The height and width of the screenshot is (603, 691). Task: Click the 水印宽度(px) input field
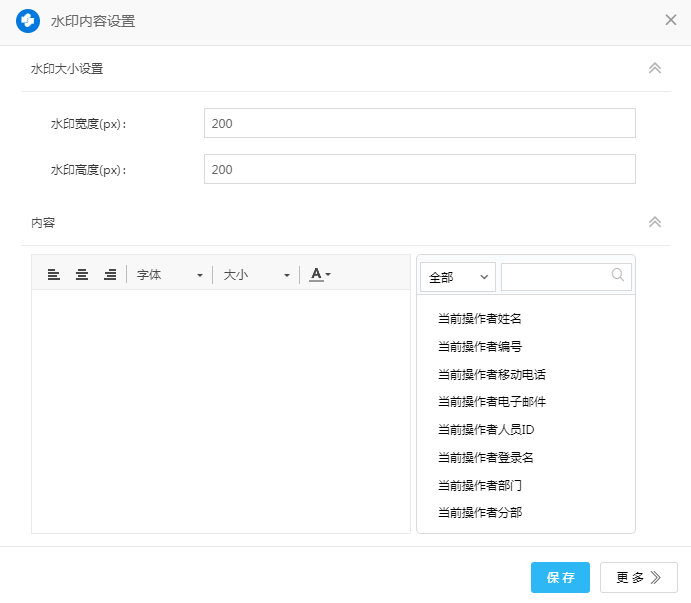tap(419, 123)
